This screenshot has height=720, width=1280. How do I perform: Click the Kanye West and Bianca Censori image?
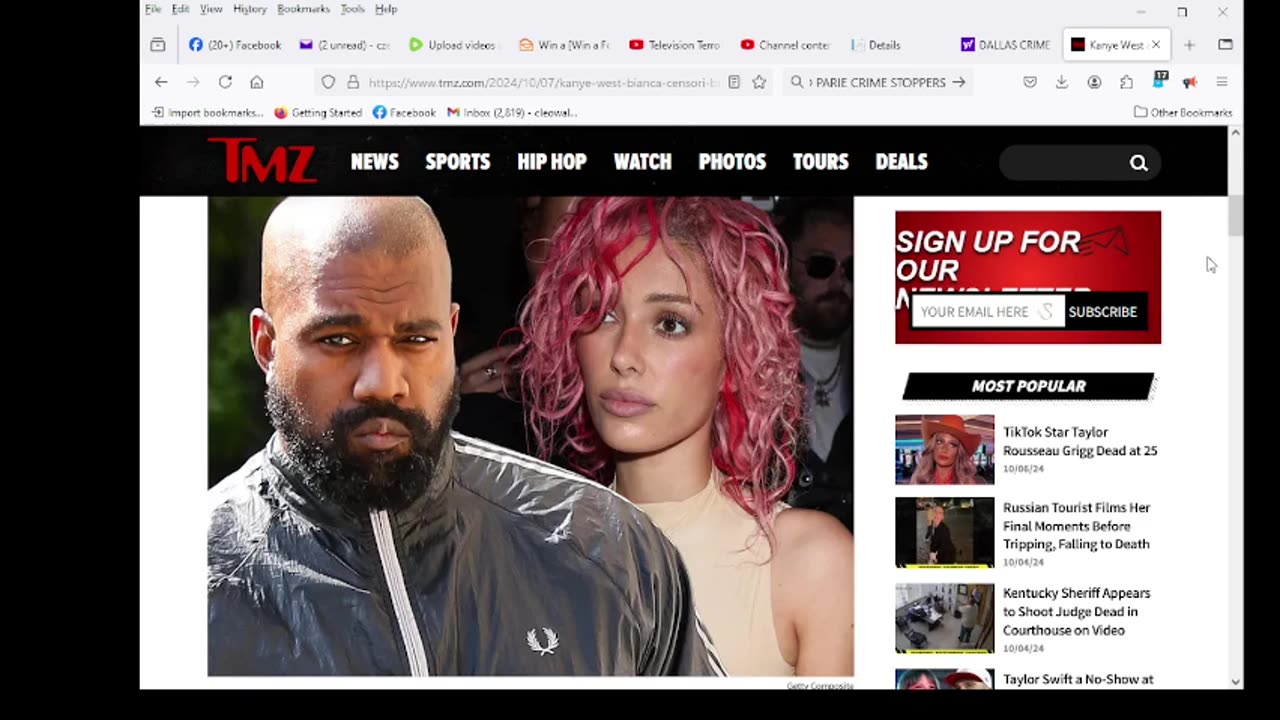(x=531, y=436)
